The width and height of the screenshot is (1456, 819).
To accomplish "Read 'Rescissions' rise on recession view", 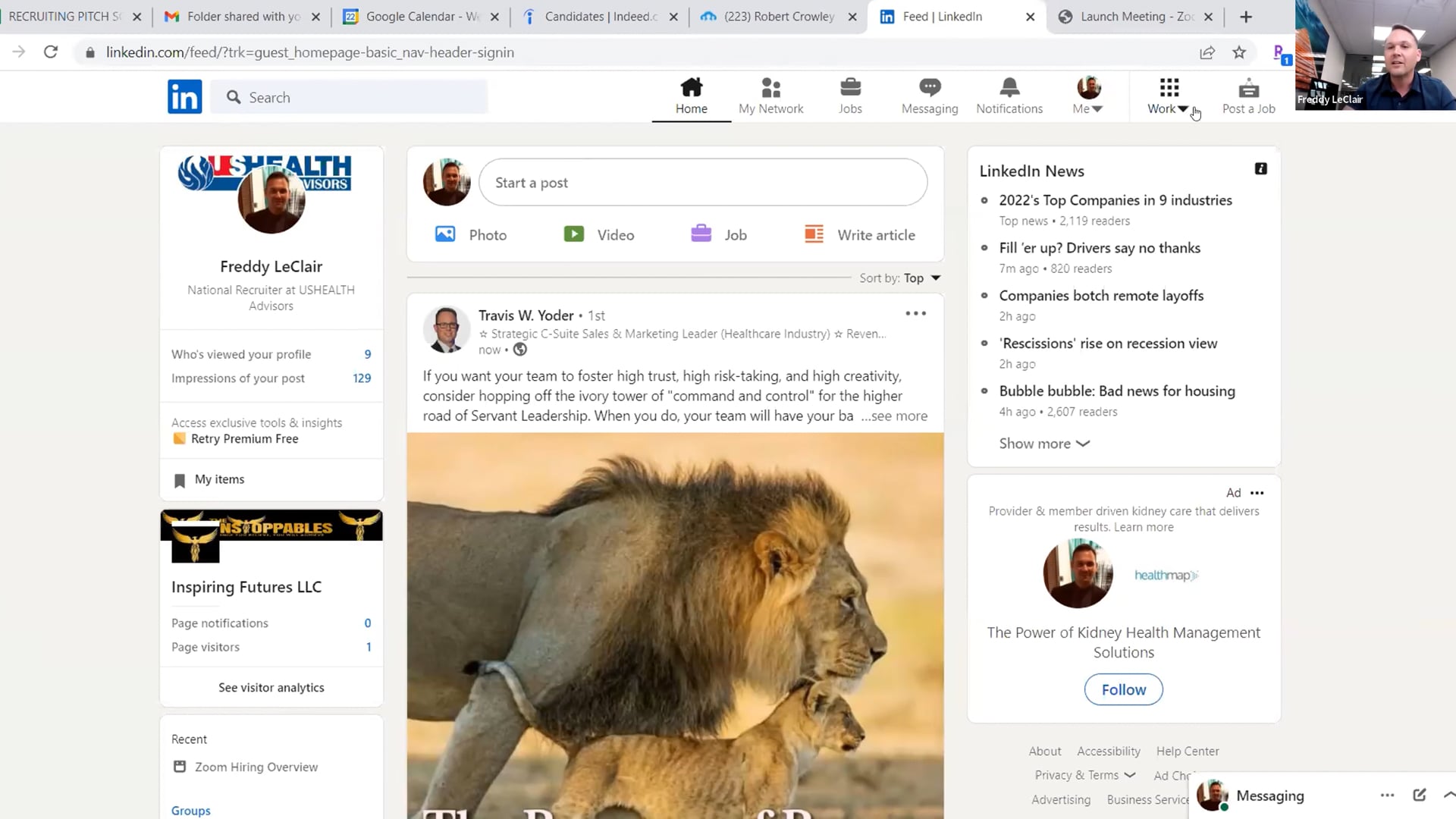I will point(1108,344).
